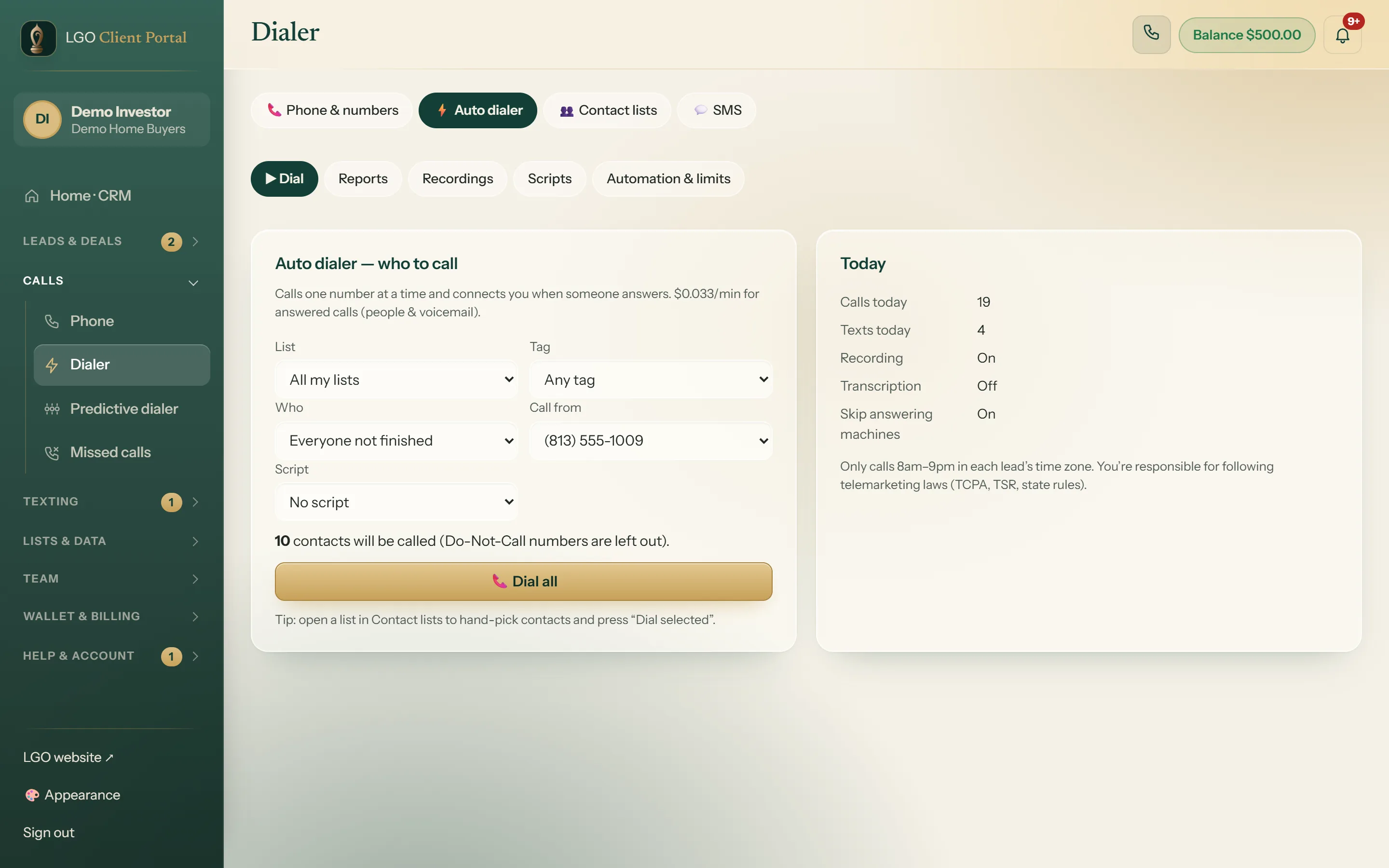Image resolution: width=1389 pixels, height=868 pixels.
Task: Click the Missed calls phone icon
Action: (x=52, y=452)
